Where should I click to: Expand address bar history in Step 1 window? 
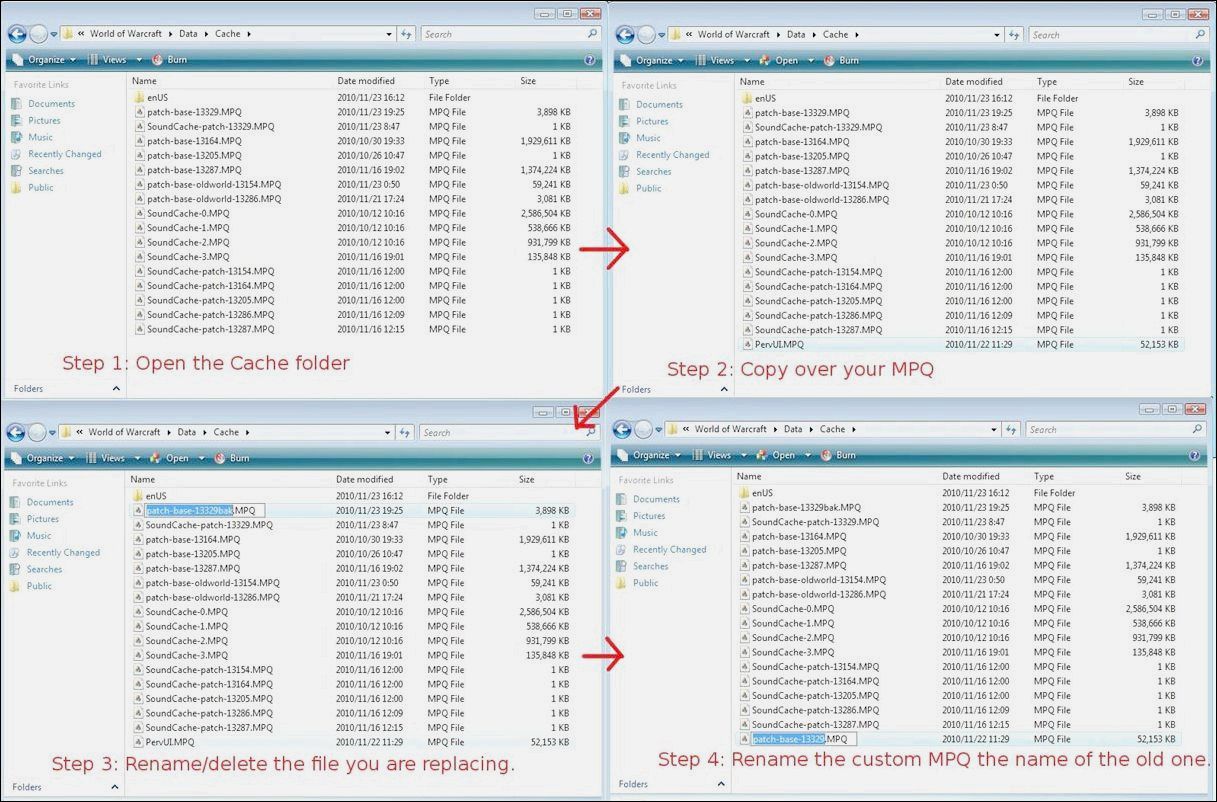coord(390,34)
